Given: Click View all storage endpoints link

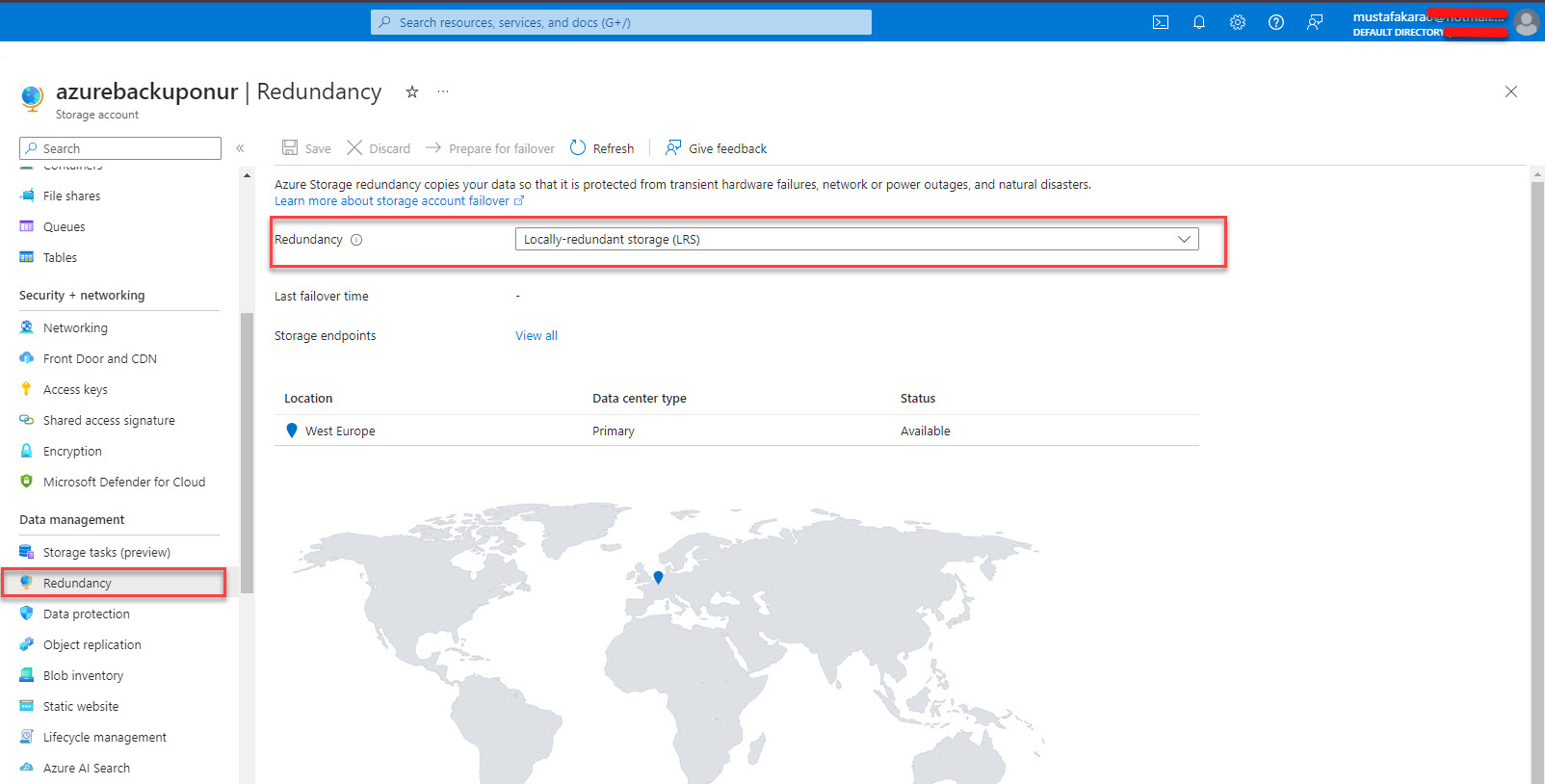Looking at the screenshot, I should point(537,335).
